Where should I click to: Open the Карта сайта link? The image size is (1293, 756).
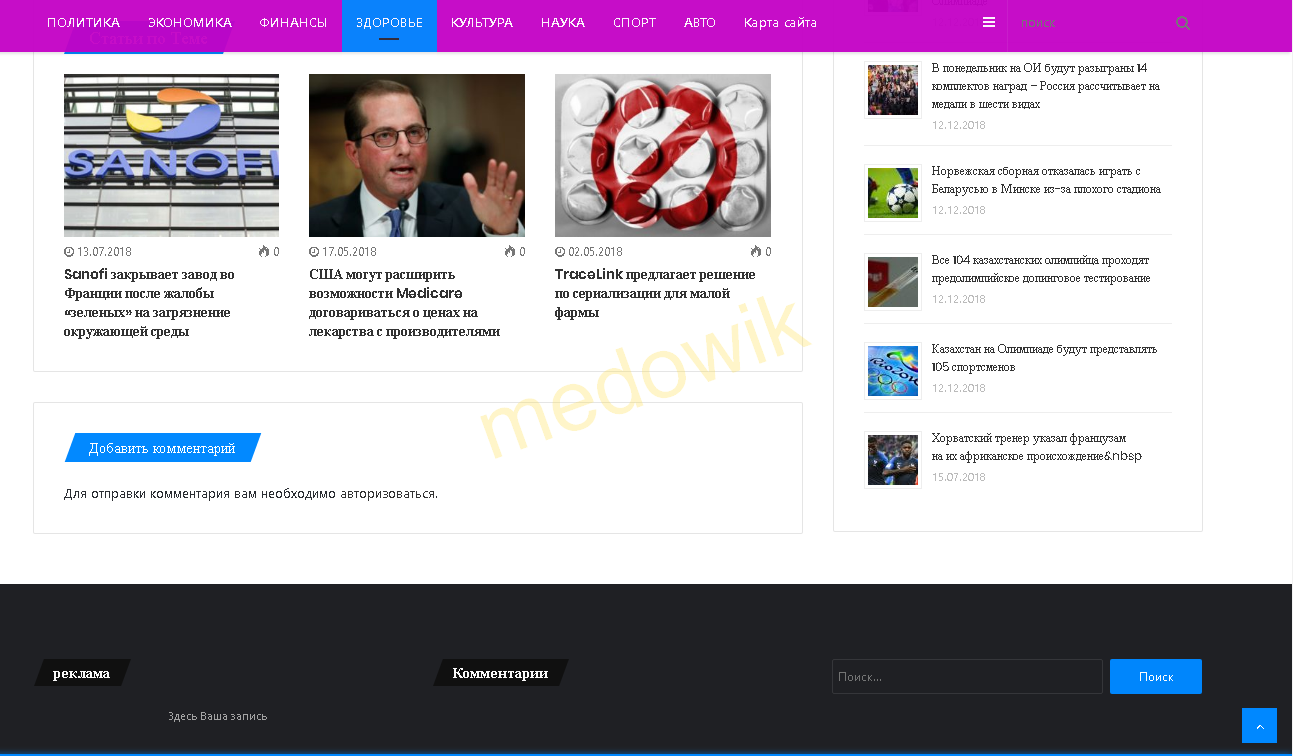coord(780,22)
